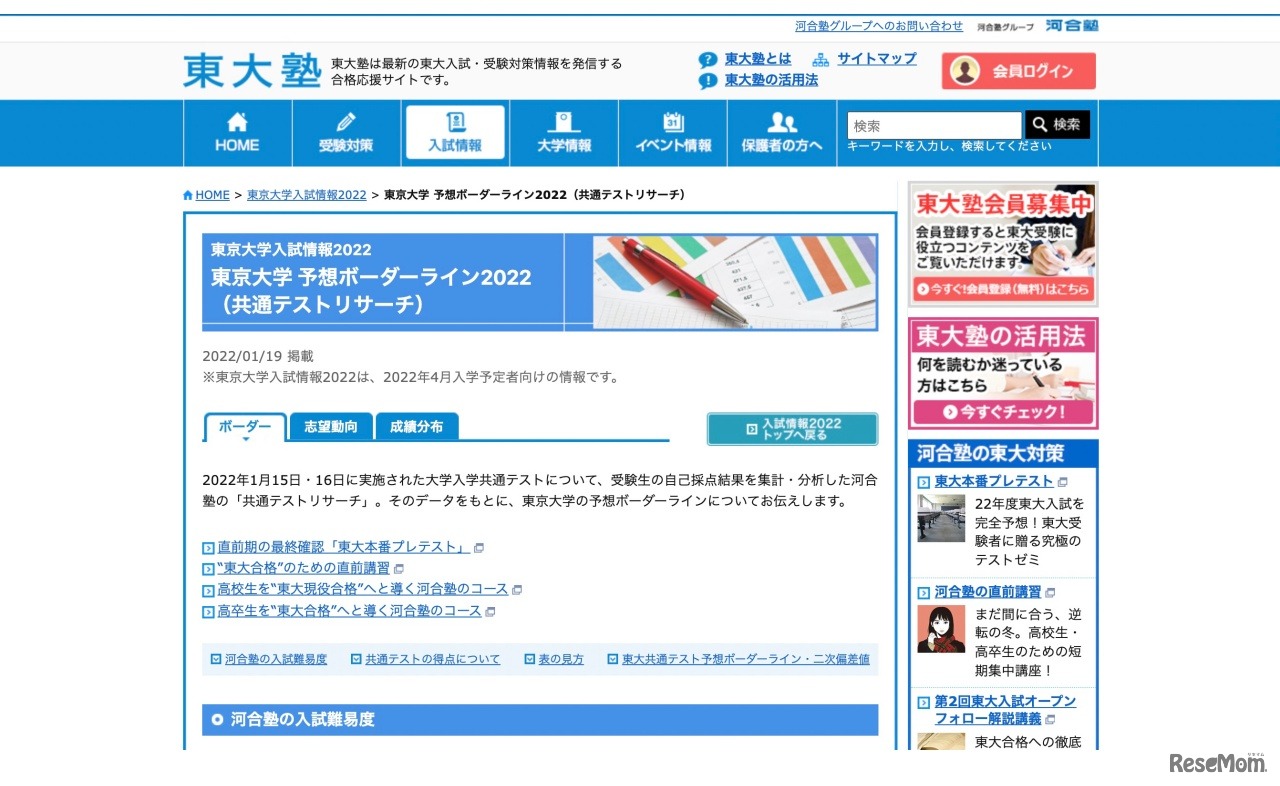Open the 保護者の方へ navigation menu
The height and width of the screenshot is (786, 1280).
(782, 133)
